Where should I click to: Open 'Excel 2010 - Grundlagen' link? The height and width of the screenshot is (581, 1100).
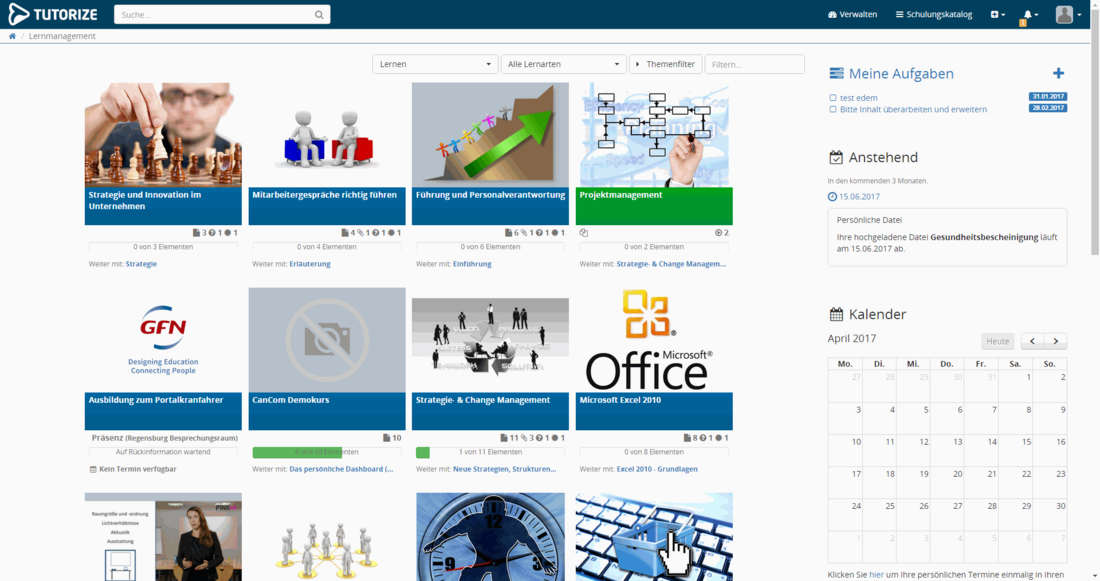(x=657, y=469)
